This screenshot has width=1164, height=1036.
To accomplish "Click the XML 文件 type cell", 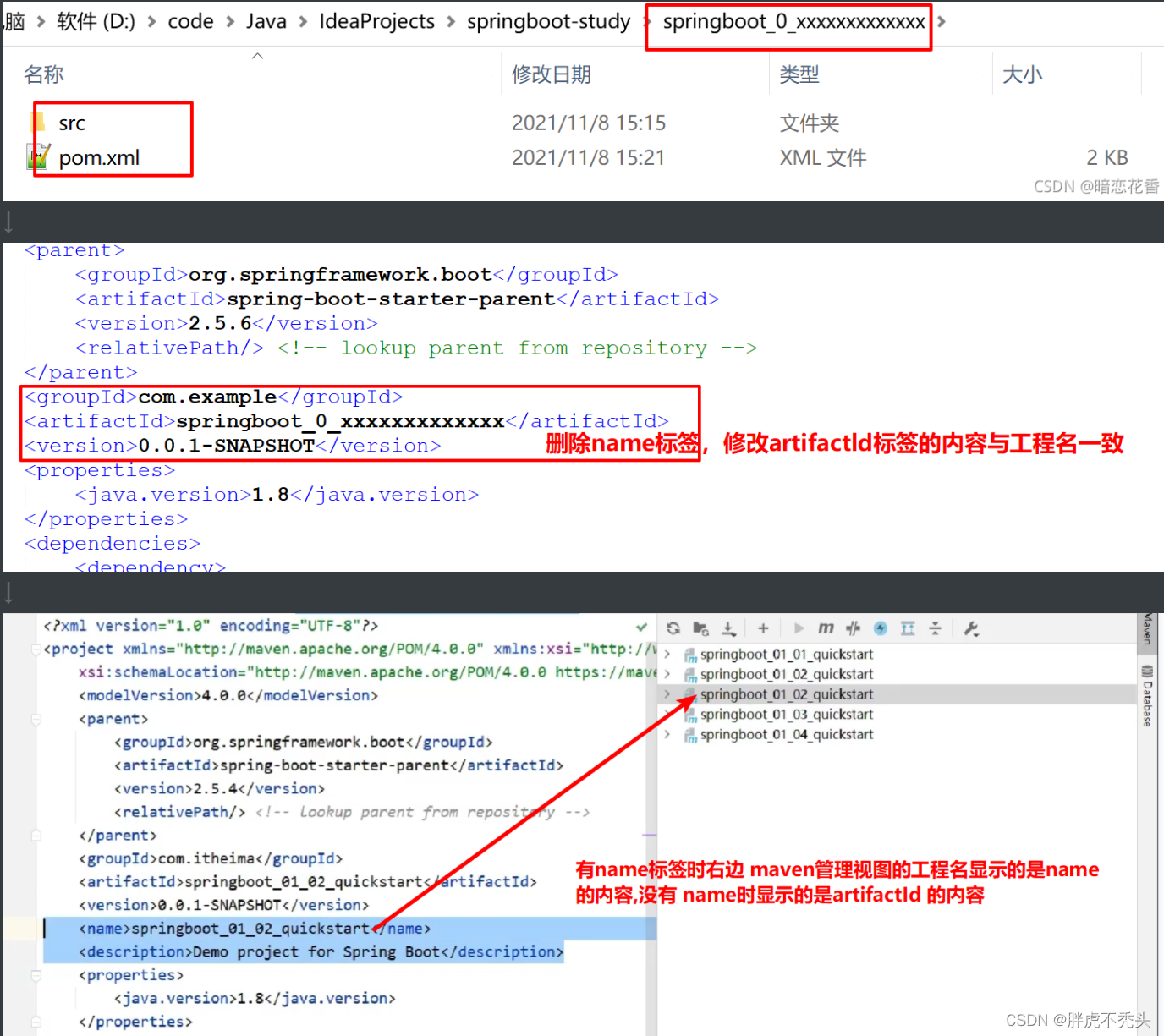I will (823, 157).
